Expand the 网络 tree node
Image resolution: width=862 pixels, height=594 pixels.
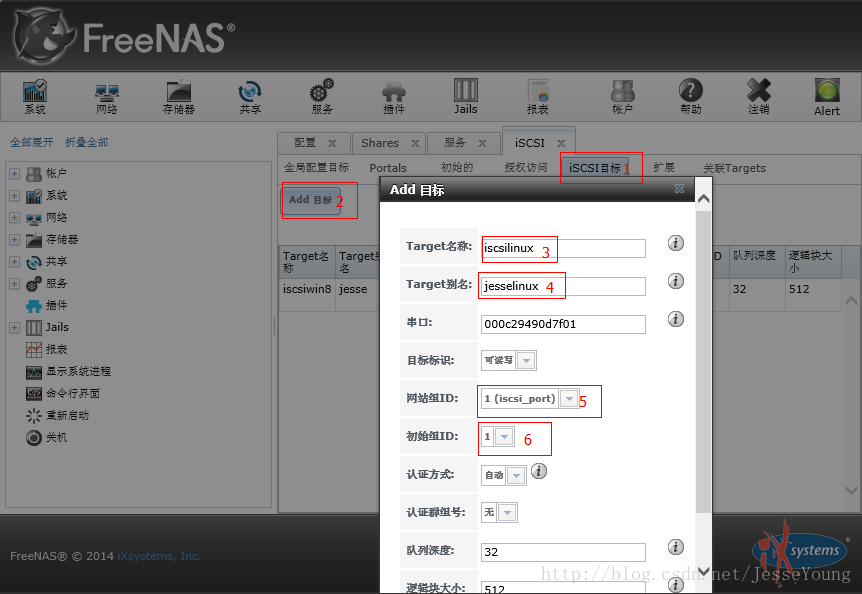[x=14, y=218]
